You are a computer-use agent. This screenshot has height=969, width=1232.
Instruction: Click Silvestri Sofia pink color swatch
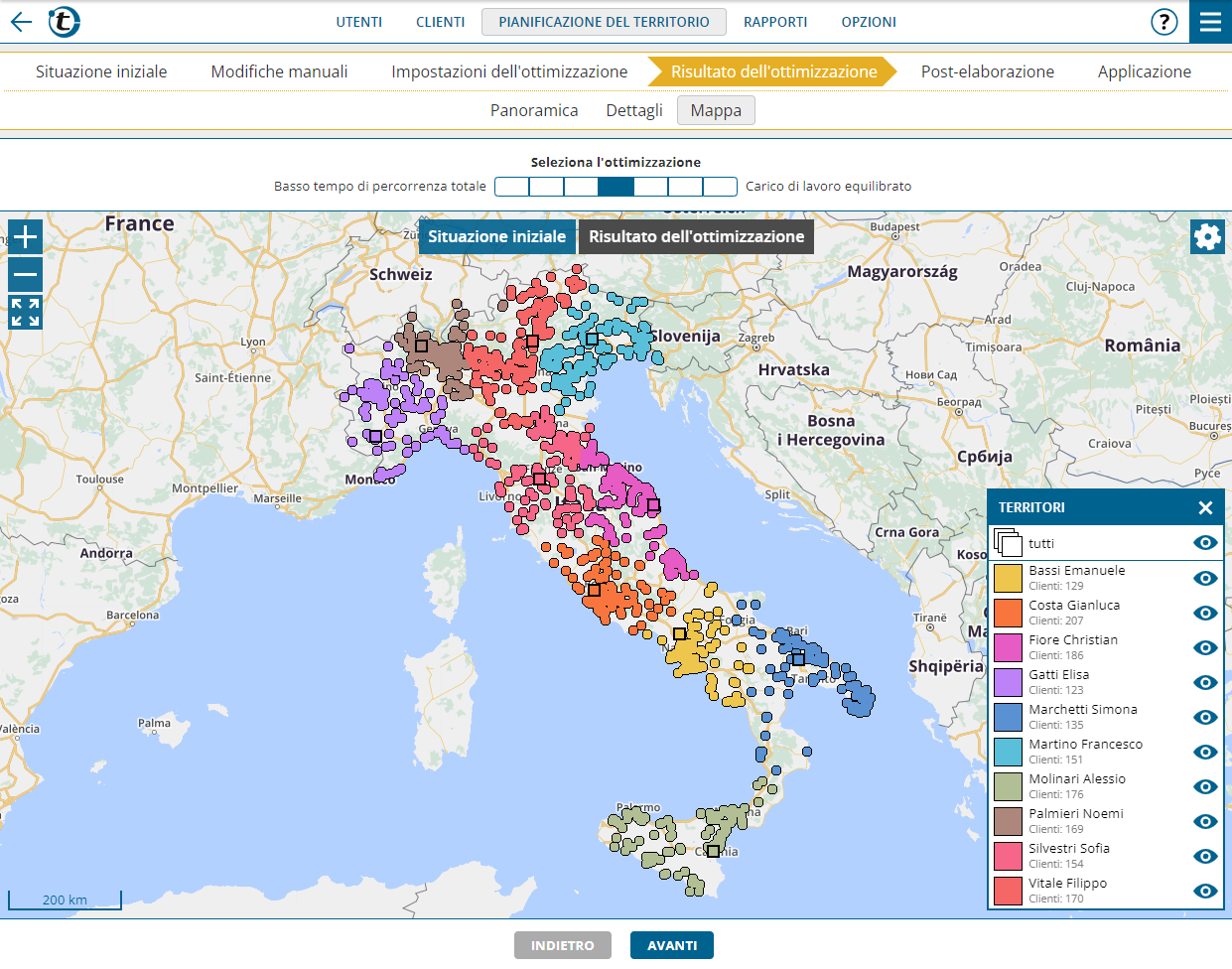pyautogui.click(x=1008, y=856)
